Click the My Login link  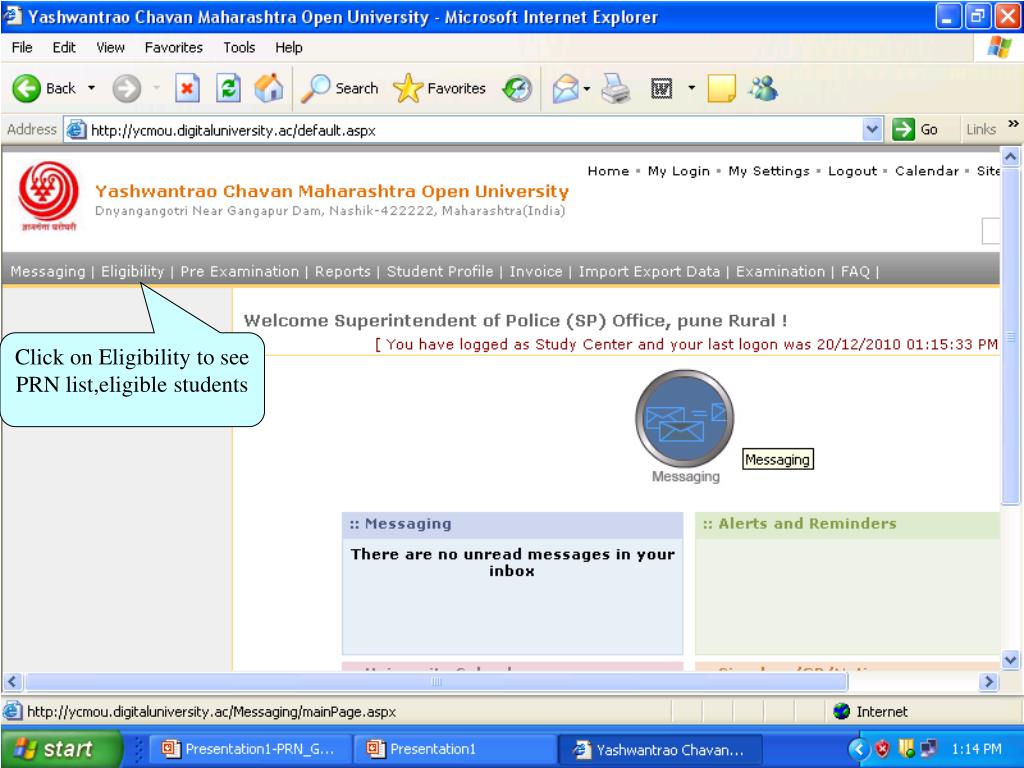[x=679, y=171]
